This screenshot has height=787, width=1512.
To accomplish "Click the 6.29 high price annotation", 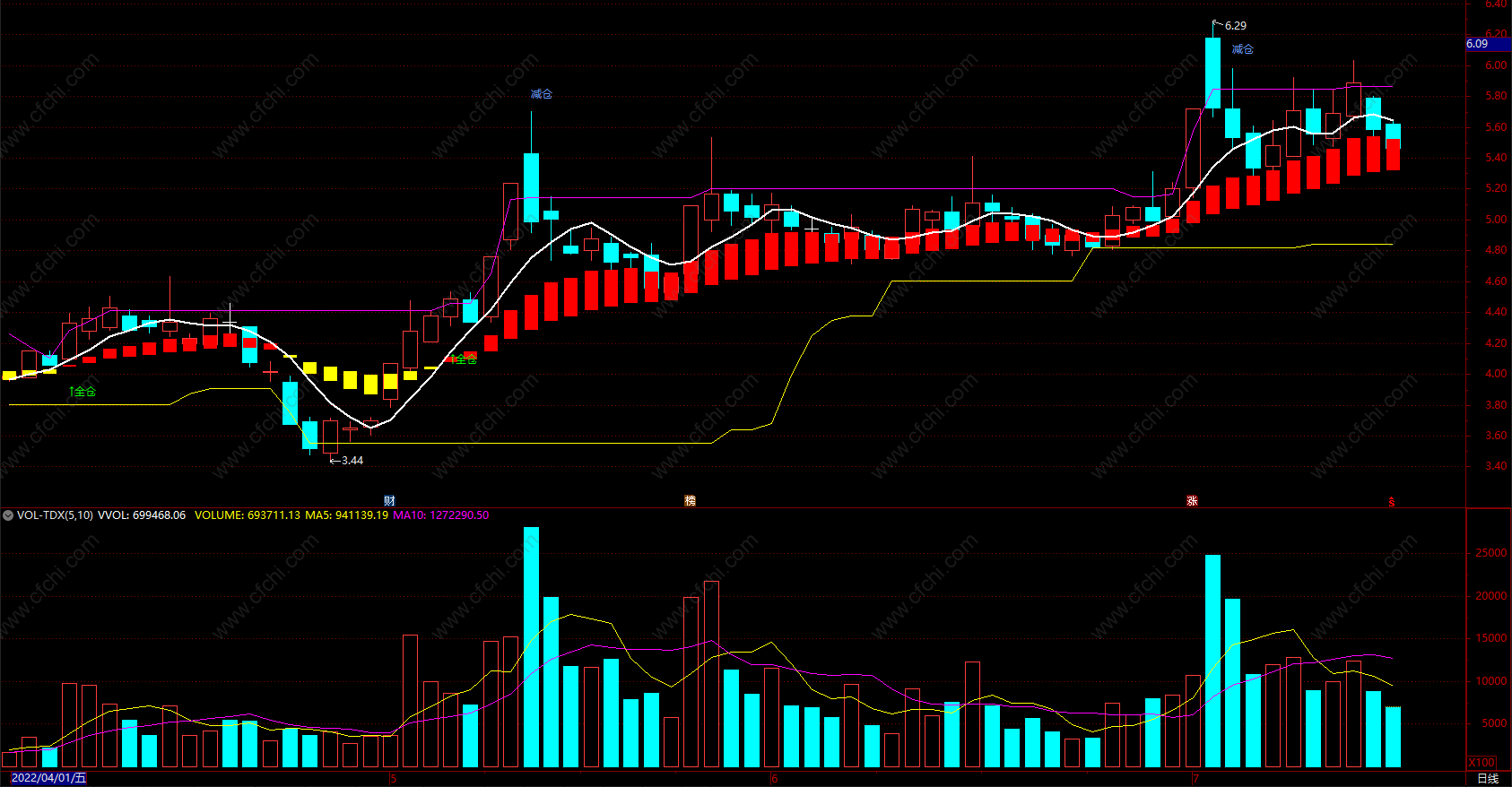I will (1235, 26).
